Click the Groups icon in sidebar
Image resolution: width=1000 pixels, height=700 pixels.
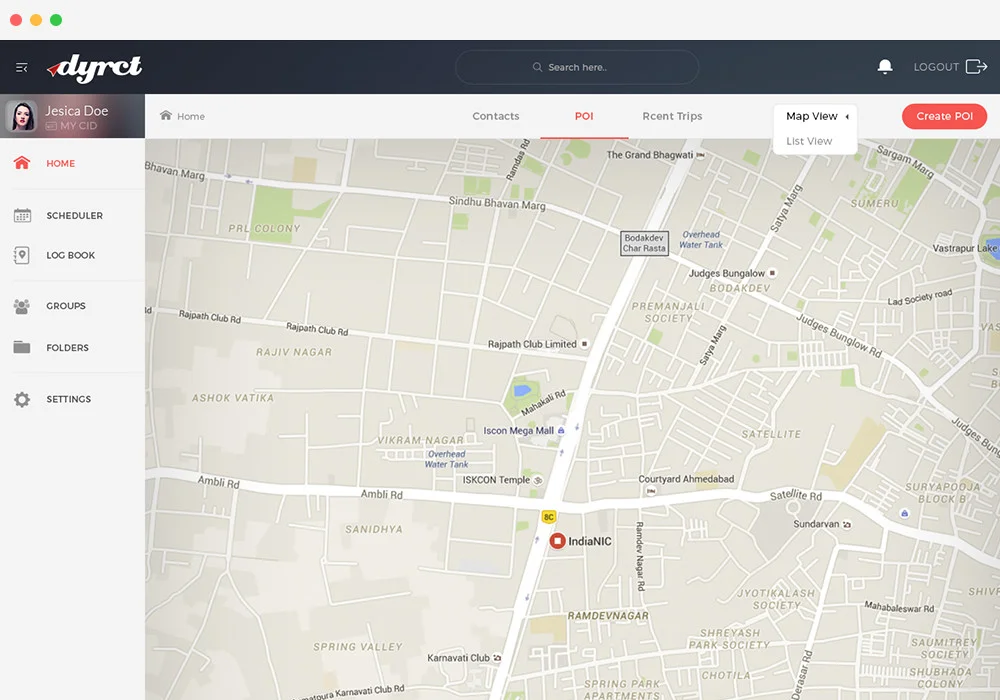pyautogui.click(x=22, y=306)
